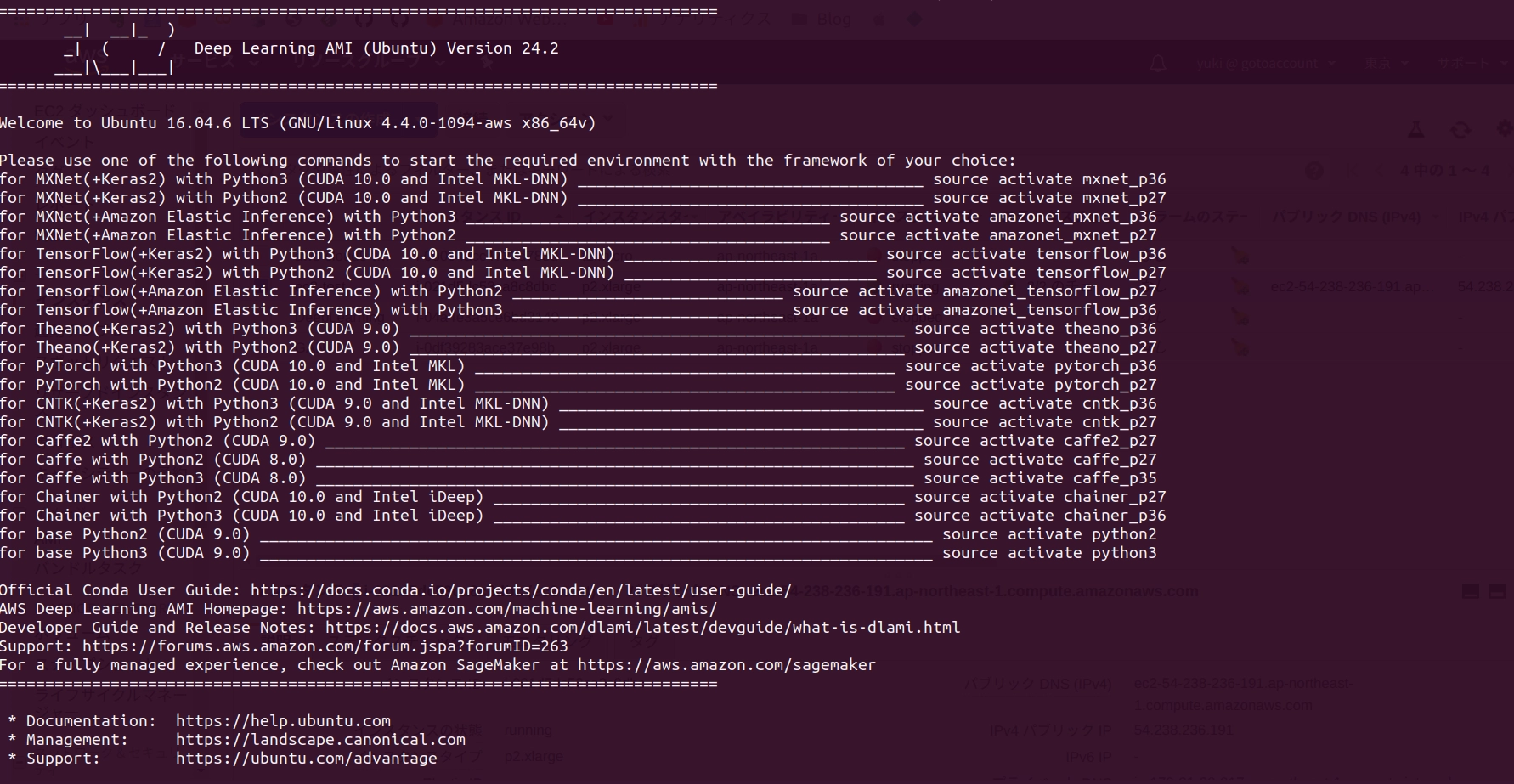Screen dimensions: 1514x784
Task: Click the Blog bookmark folder icon
Action: coord(799,19)
